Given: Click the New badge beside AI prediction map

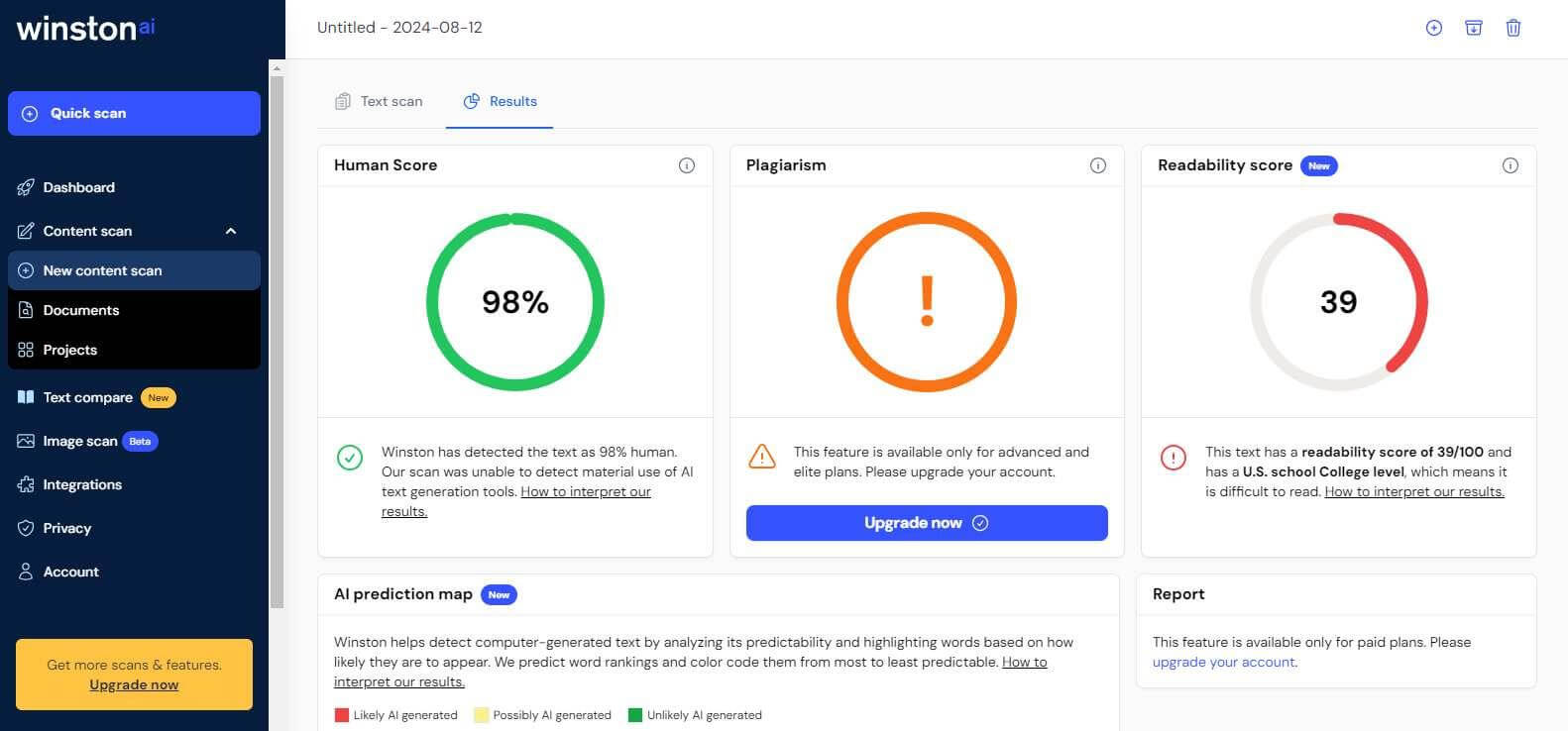Looking at the screenshot, I should point(499,594).
